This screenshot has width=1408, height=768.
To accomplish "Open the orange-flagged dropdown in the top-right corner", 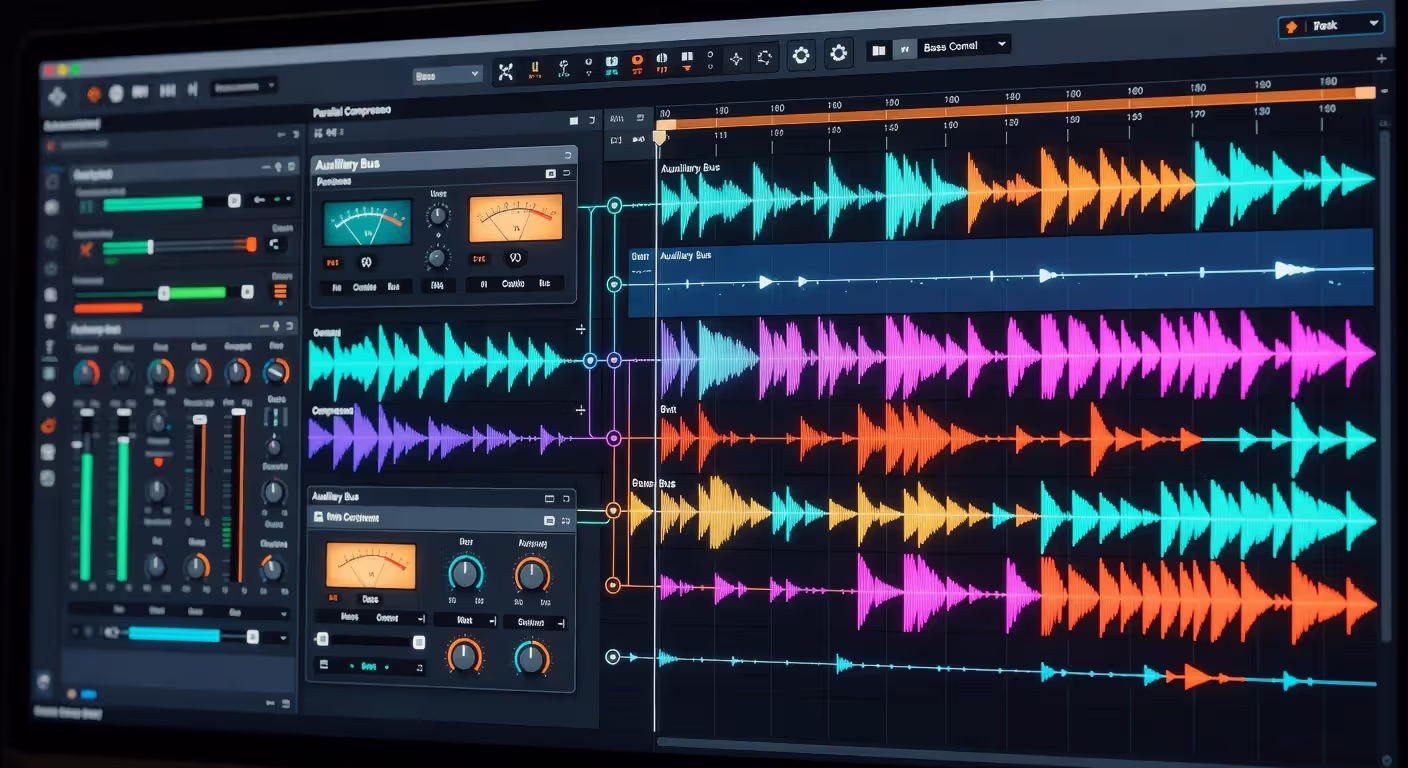I will click(x=1331, y=26).
